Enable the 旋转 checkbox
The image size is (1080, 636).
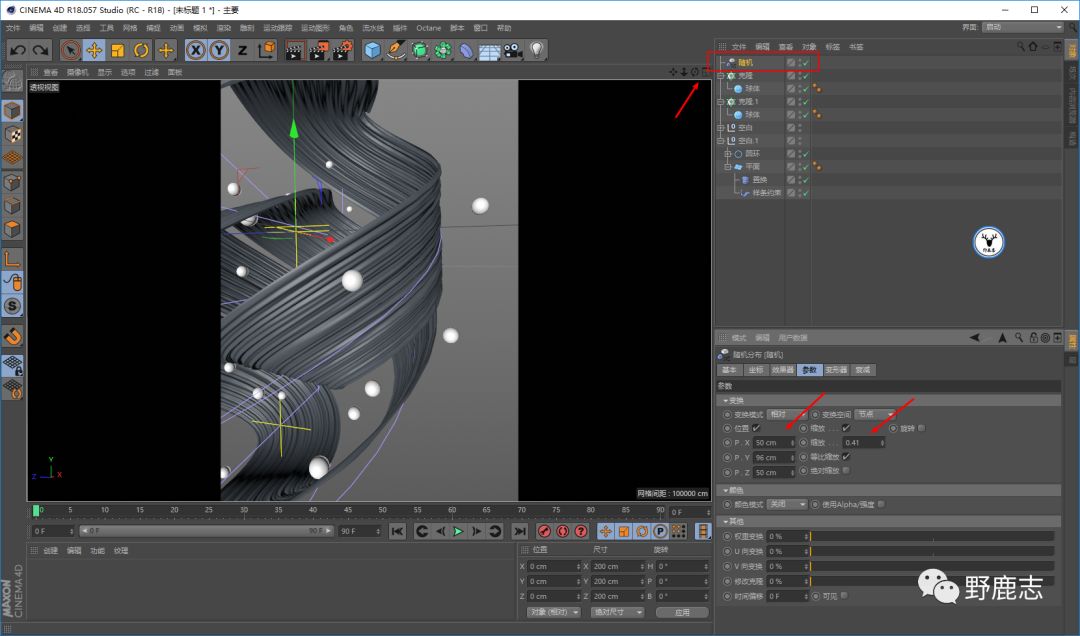[921, 428]
